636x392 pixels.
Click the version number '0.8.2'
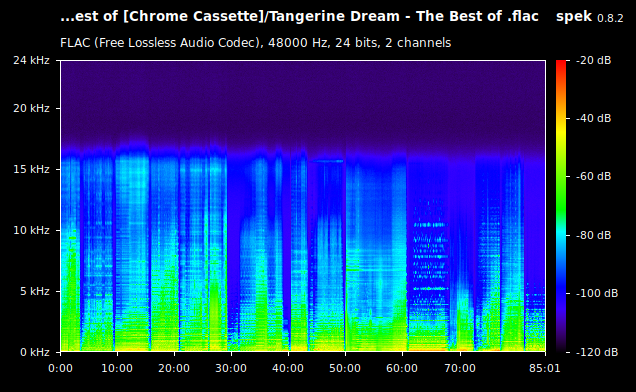[x=610, y=18]
